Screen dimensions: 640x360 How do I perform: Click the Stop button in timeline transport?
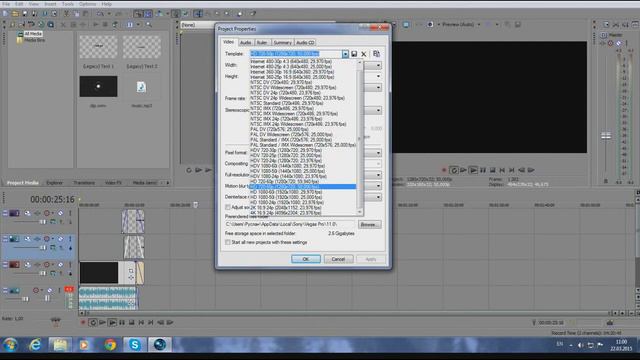(131, 322)
